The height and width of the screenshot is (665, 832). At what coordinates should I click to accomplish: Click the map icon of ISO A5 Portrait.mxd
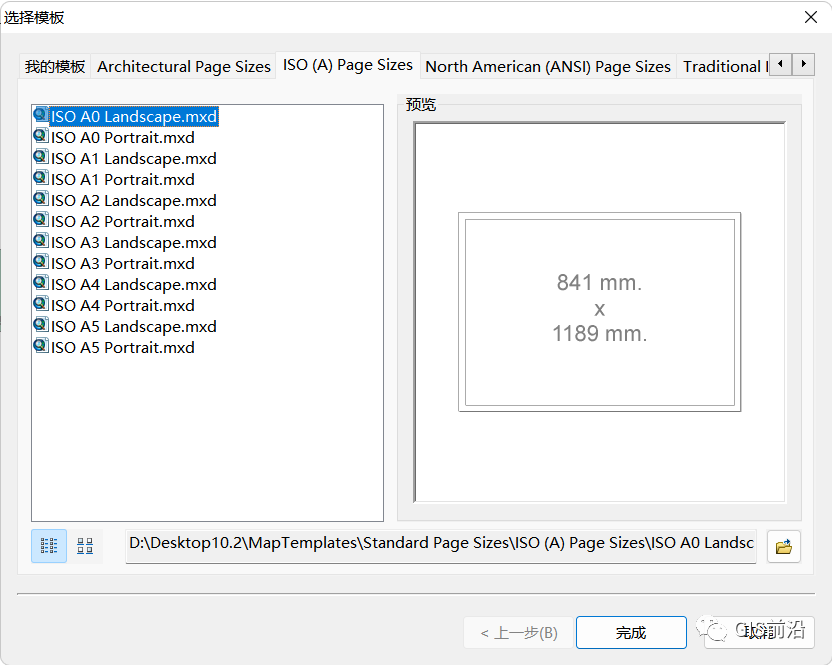41,346
